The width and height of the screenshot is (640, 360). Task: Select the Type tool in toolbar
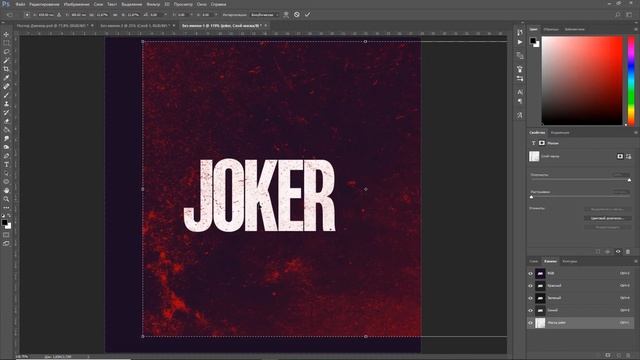(6, 164)
